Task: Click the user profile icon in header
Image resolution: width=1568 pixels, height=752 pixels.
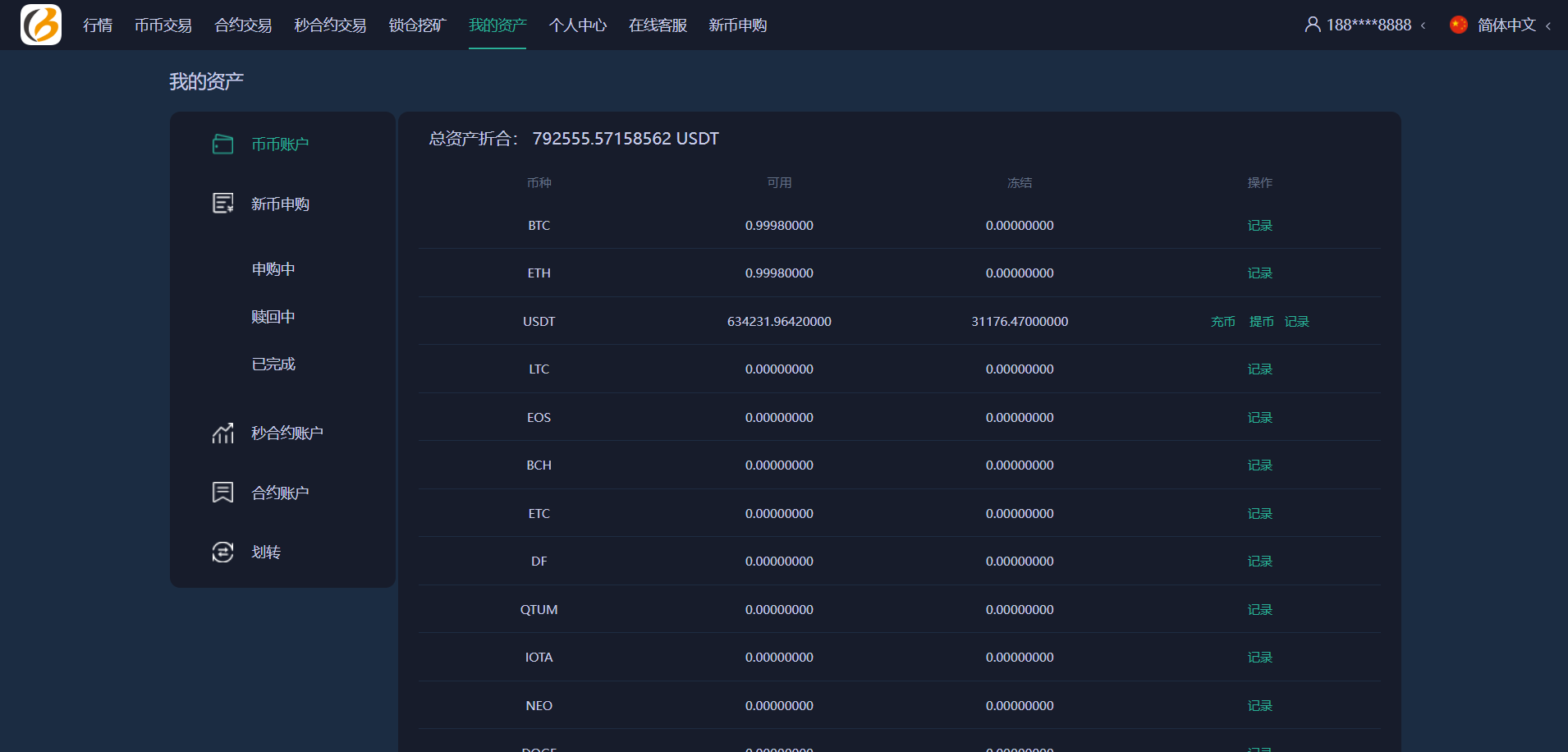Action: coord(1312,25)
